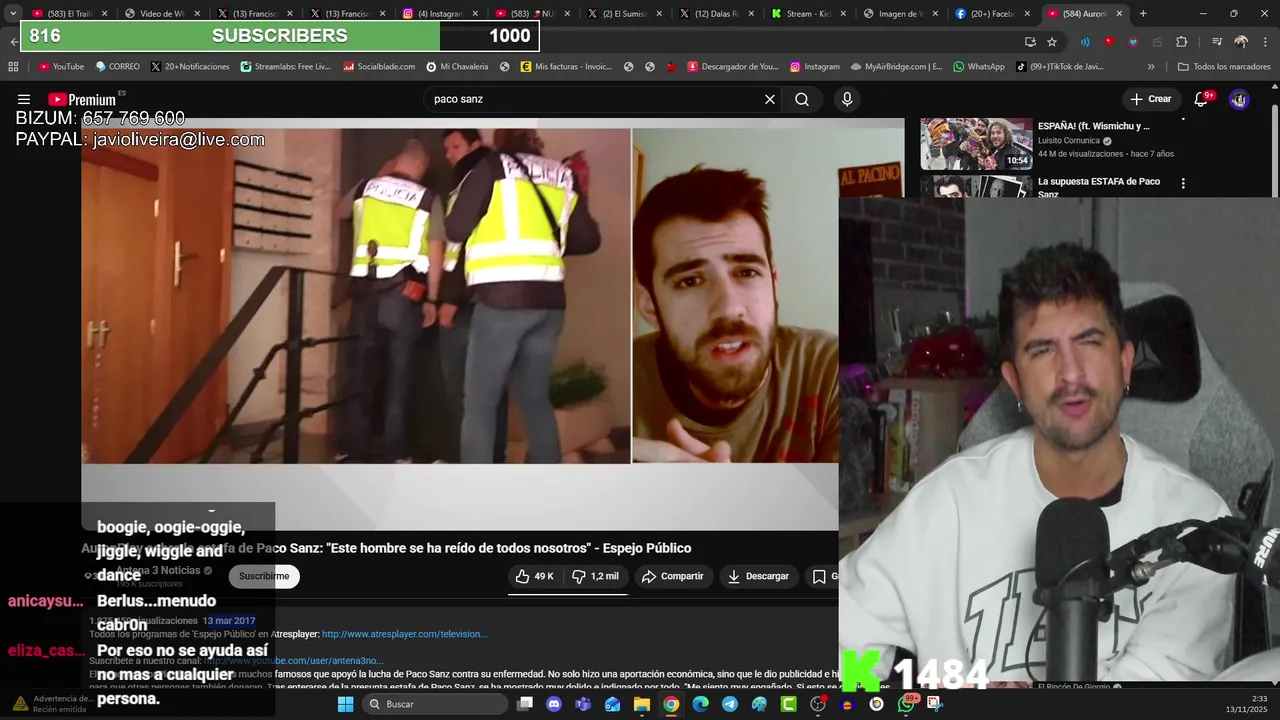Open the Crear menu
Viewport: 1280px width, 720px height.
tap(1150, 99)
